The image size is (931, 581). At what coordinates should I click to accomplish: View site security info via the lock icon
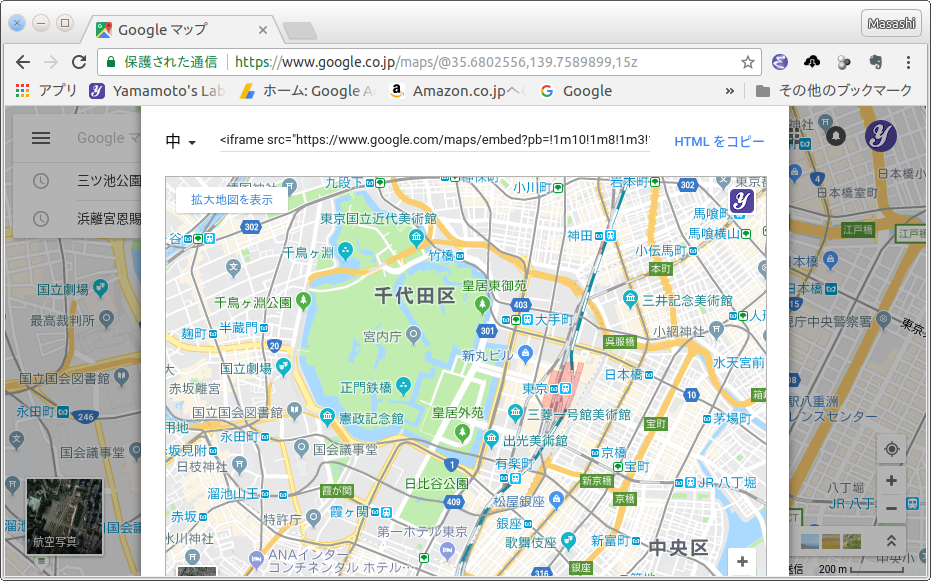tap(110, 62)
